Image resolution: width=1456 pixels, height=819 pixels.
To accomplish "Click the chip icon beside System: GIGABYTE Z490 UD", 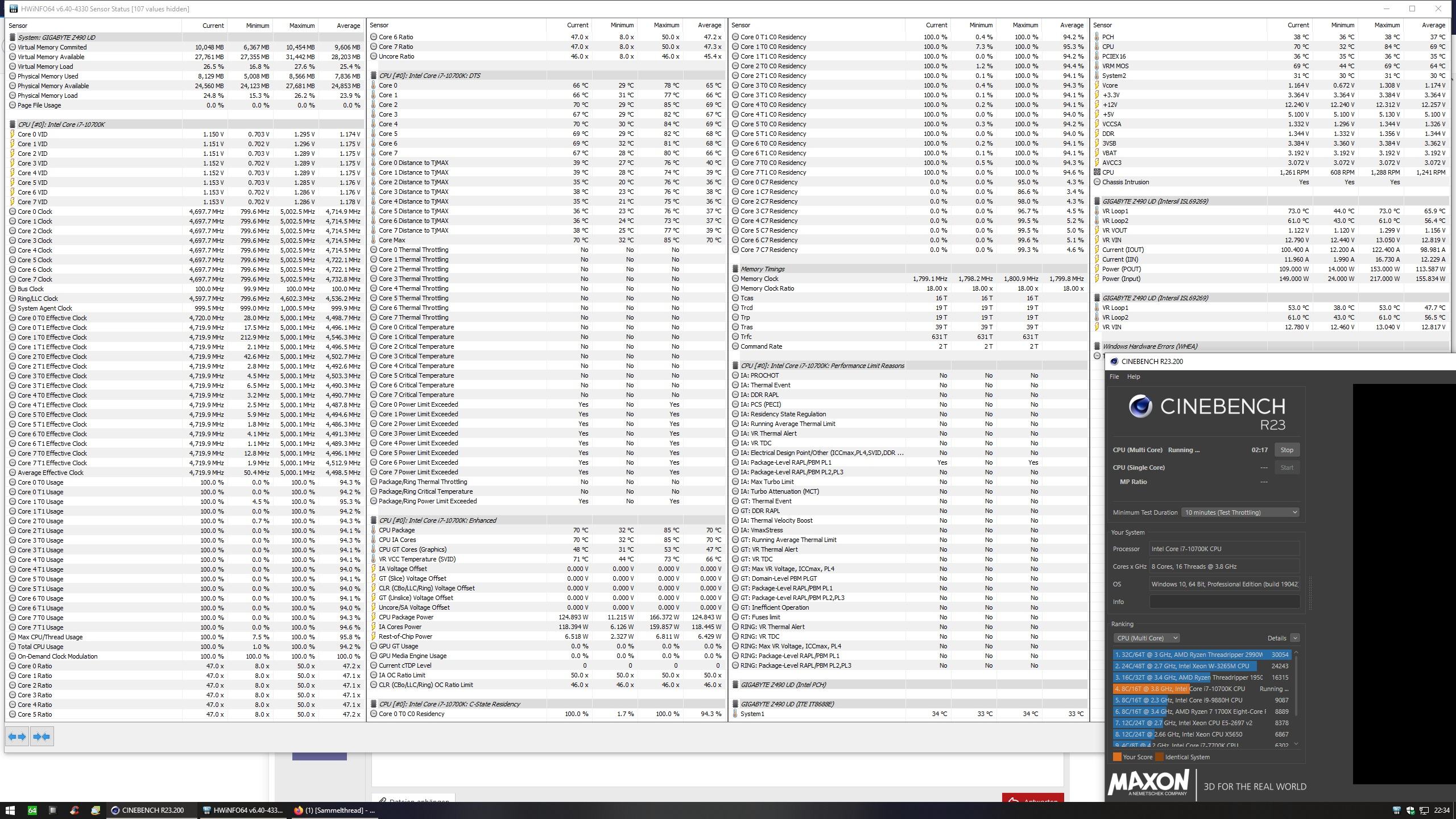I will tap(13, 38).
